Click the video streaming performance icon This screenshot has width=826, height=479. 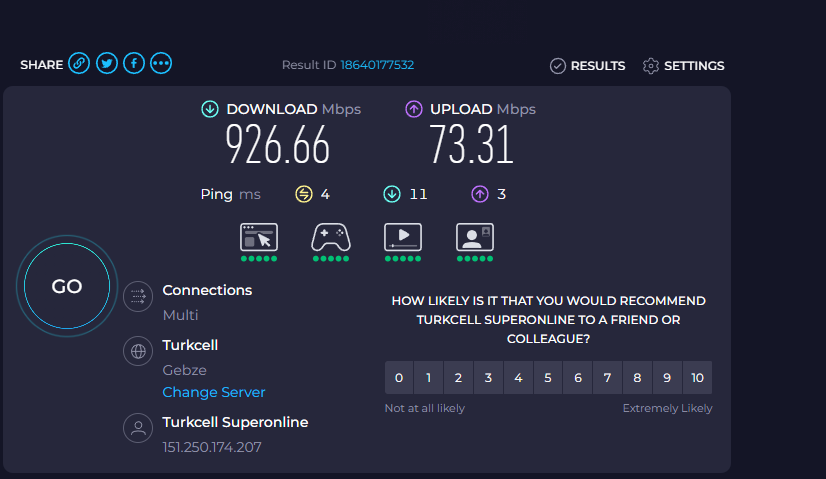(x=403, y=237)
